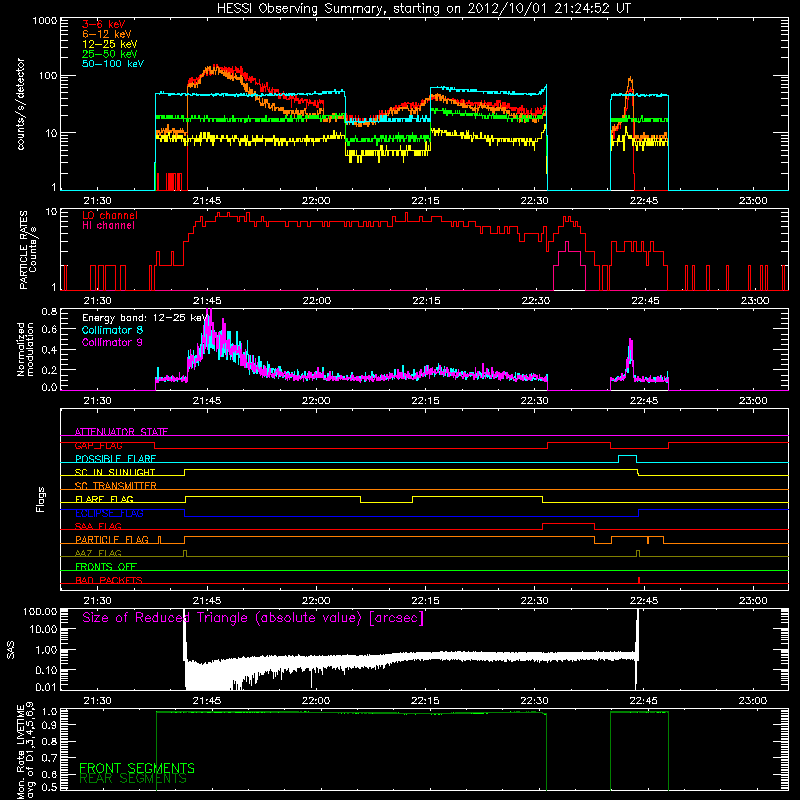800x800 pixels.
Task: Select the 'POSSIBLE_FLARE' flag label
Action: (115, 459)
